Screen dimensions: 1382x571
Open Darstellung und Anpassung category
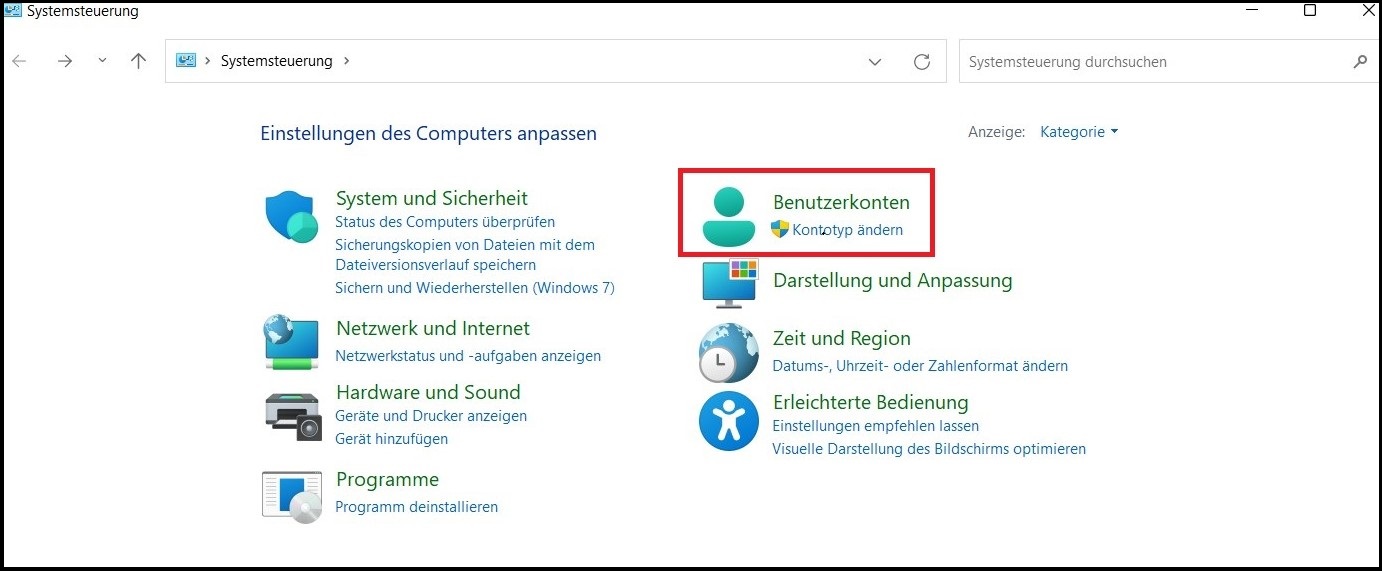tap(892, 281)
